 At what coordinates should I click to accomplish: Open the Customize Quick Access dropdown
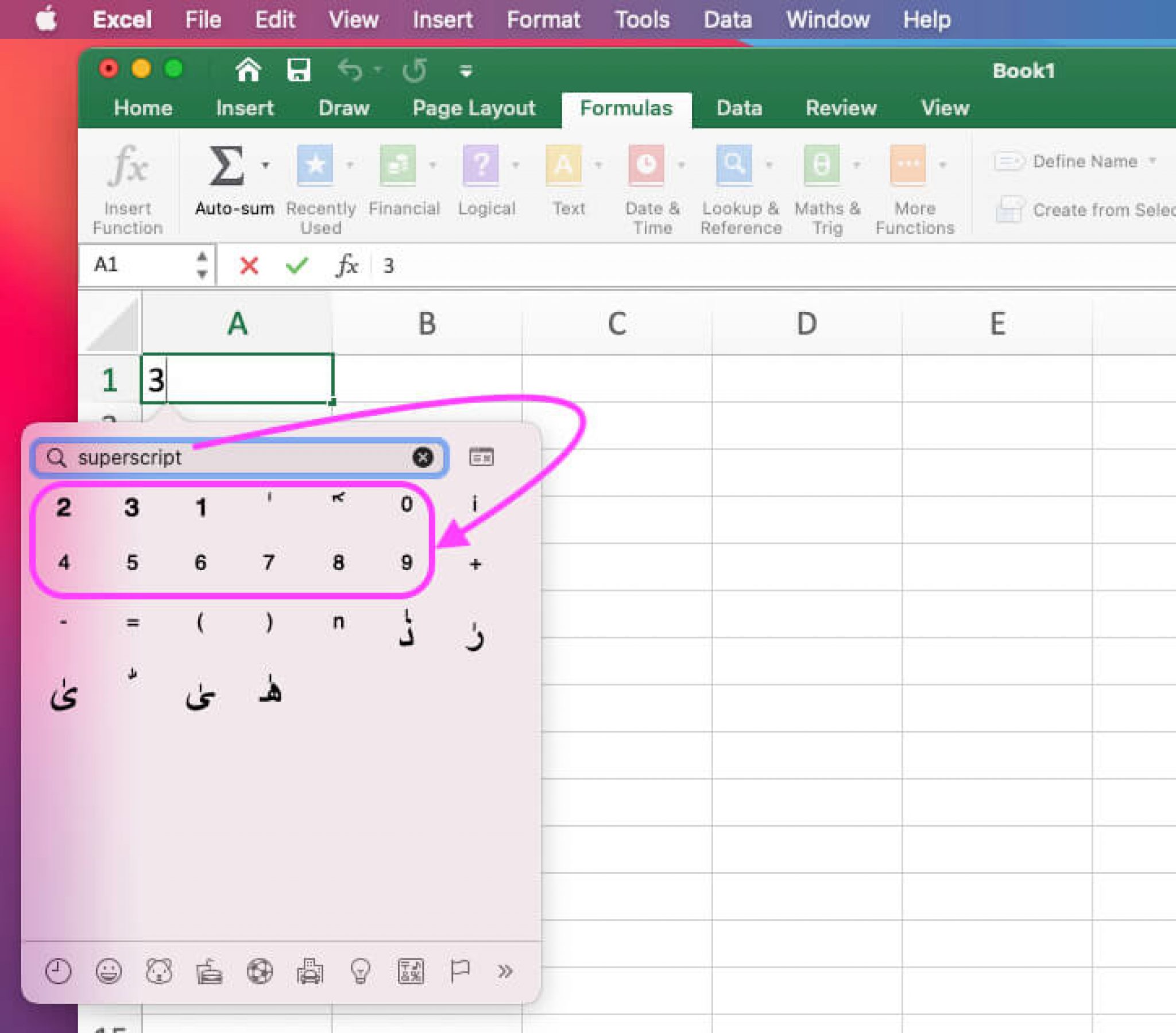coord(466,71)
